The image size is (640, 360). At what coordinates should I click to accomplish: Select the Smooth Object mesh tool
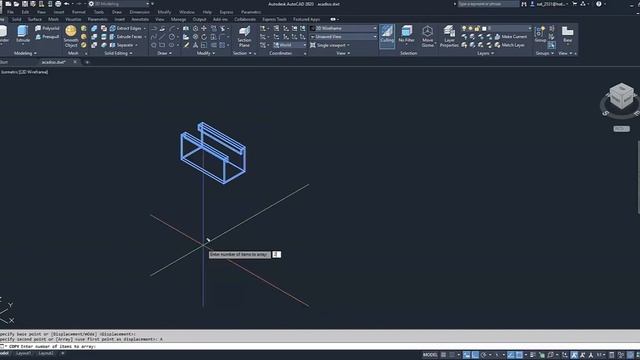tap(71, 37)
